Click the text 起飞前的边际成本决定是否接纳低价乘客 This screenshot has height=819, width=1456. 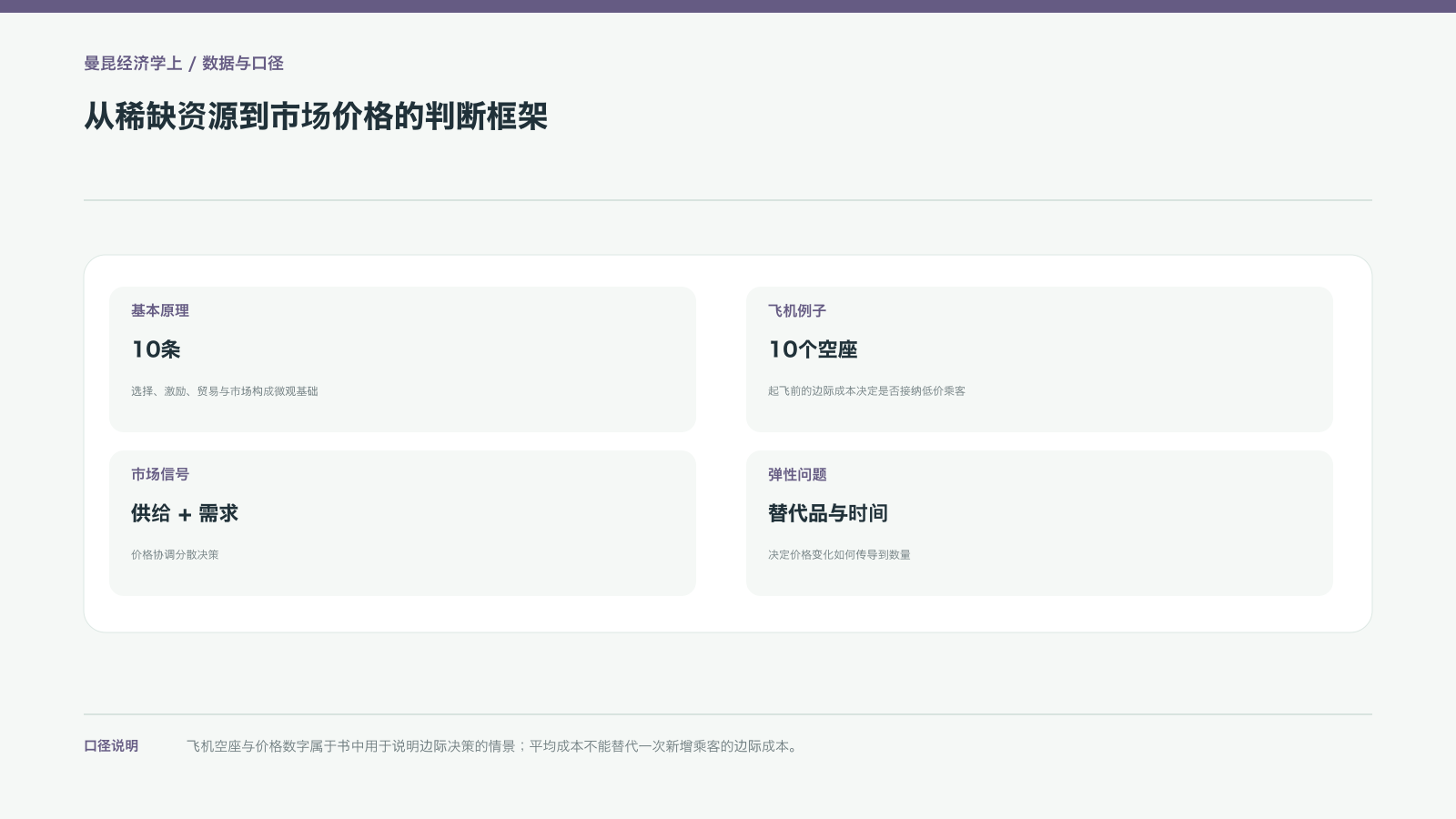[866, 391]
